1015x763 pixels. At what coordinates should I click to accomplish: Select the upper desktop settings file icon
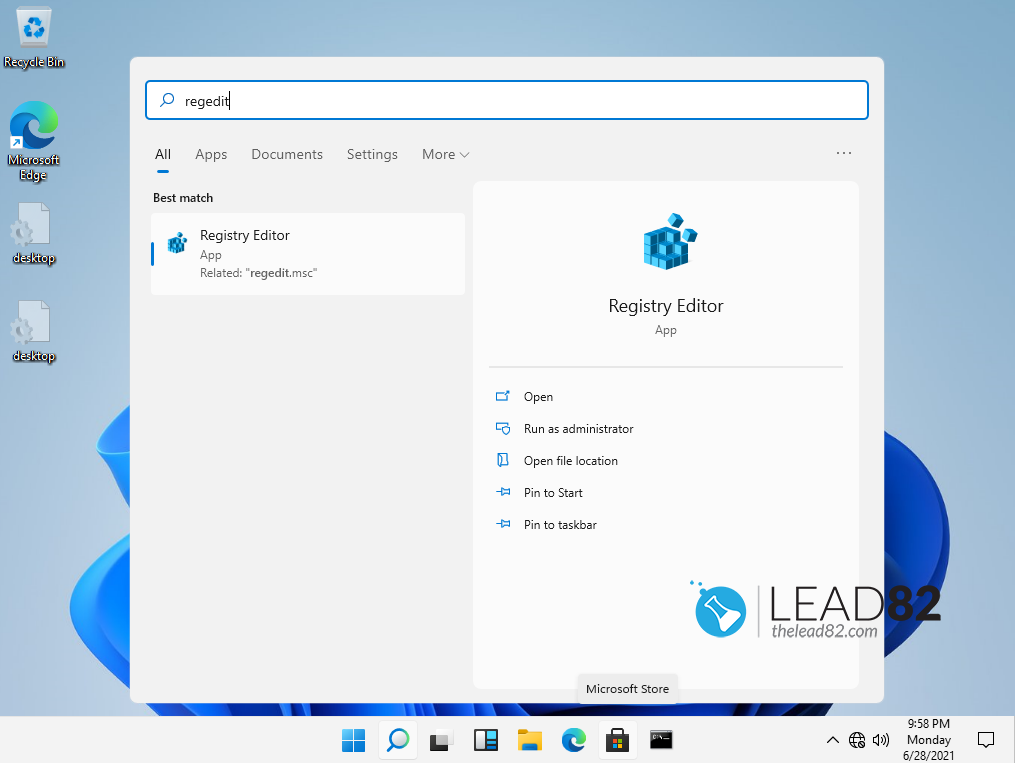click(33, 233)
